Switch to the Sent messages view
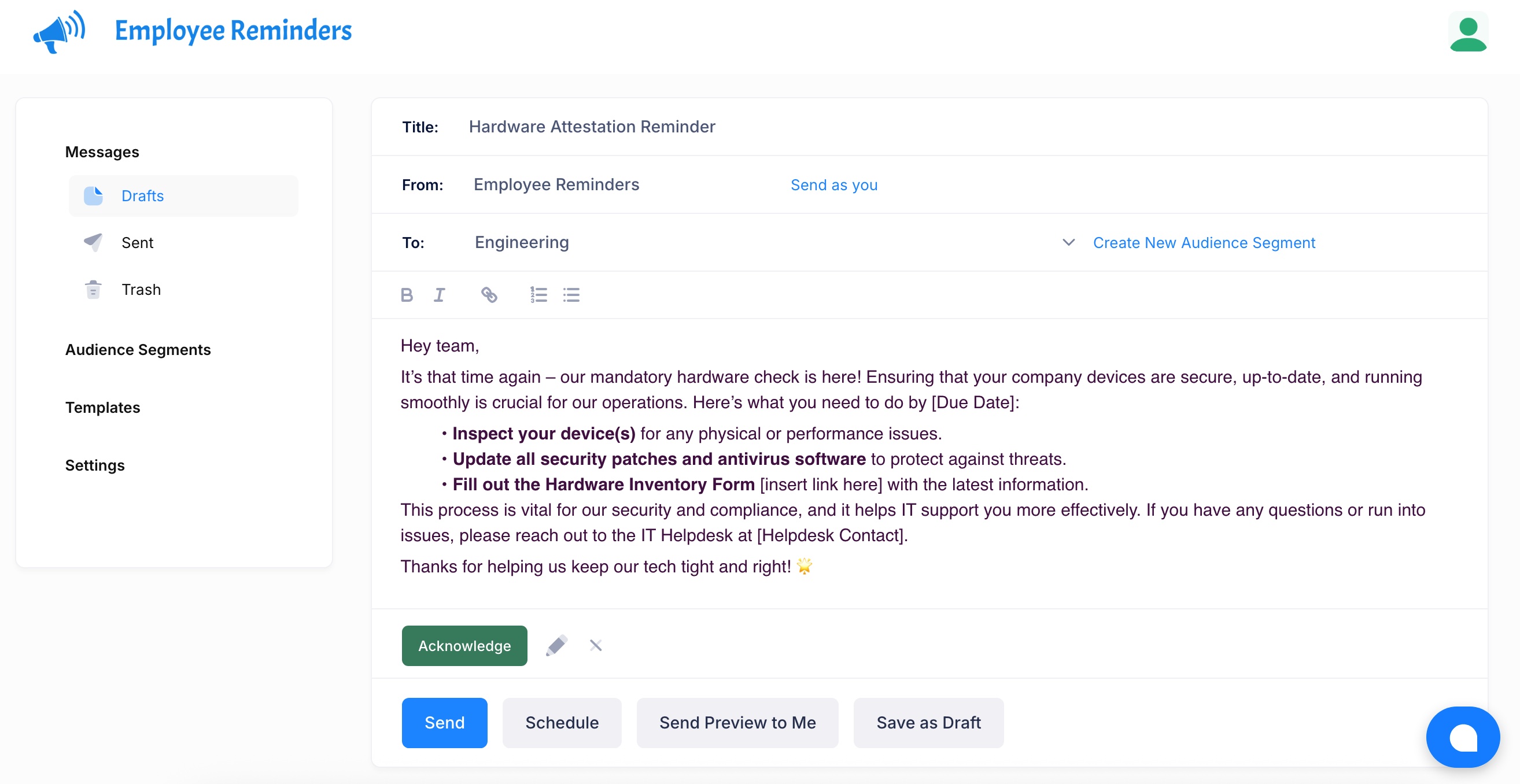The image size is (1520, 784). (x=138, y=242)
